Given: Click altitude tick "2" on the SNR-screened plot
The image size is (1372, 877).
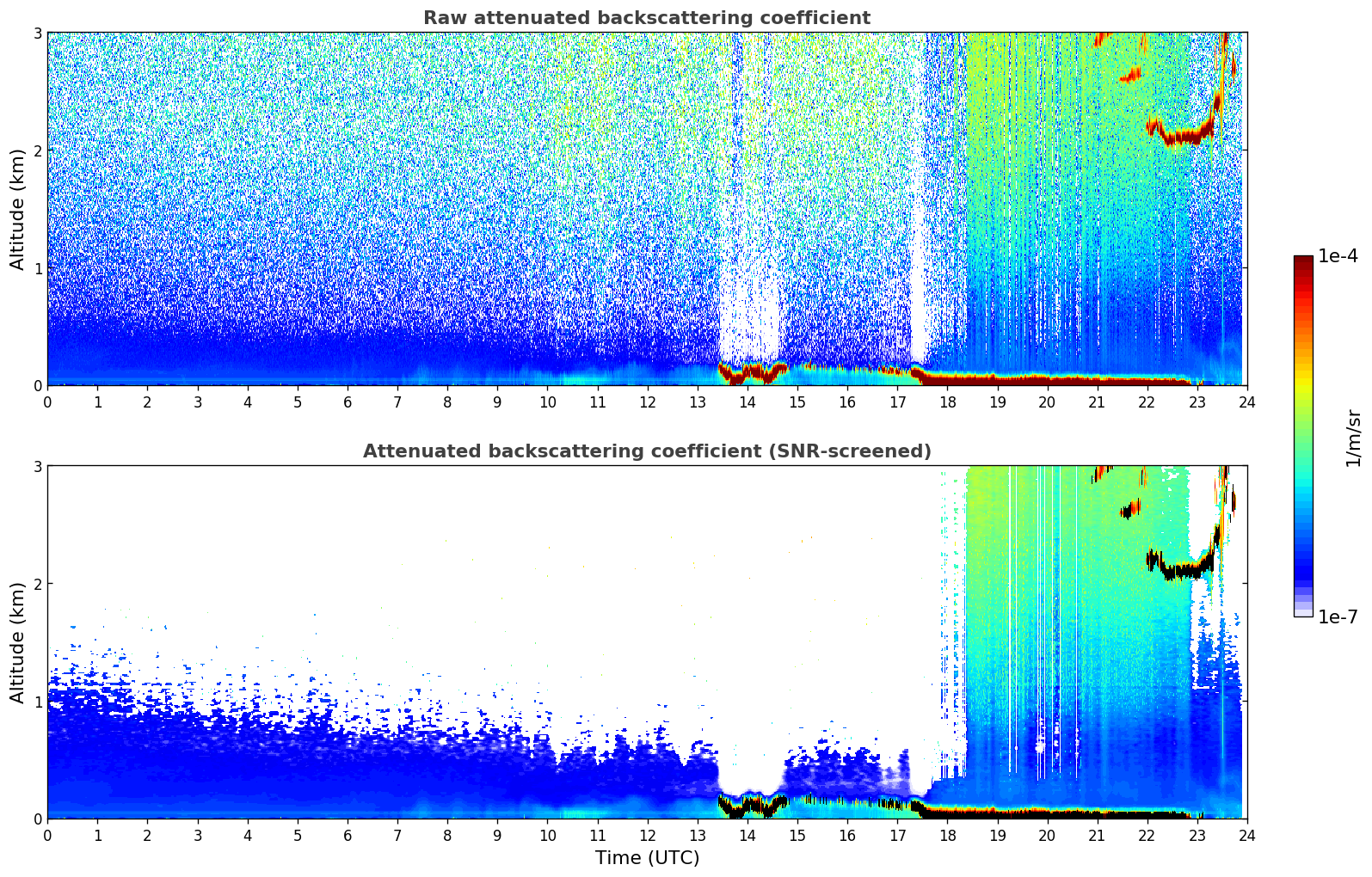Looking at the screenshot, I should coord(38,584).
